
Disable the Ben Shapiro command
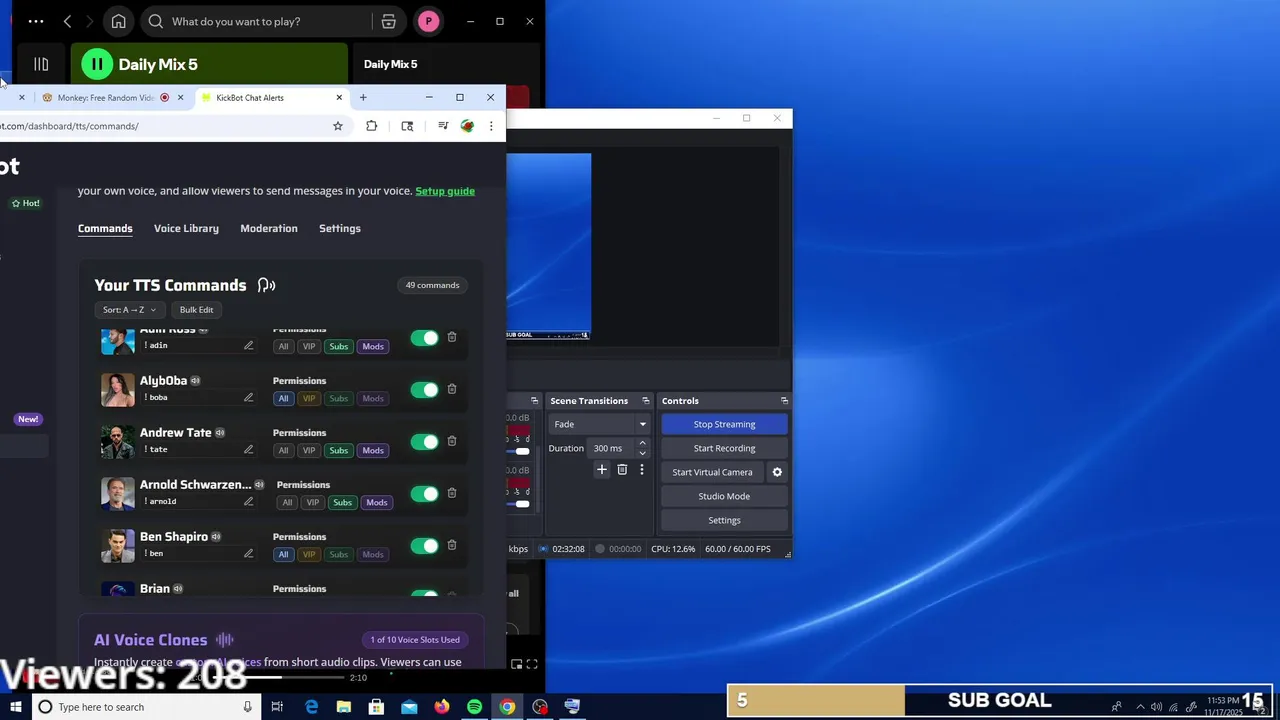(x=424, y=546)
